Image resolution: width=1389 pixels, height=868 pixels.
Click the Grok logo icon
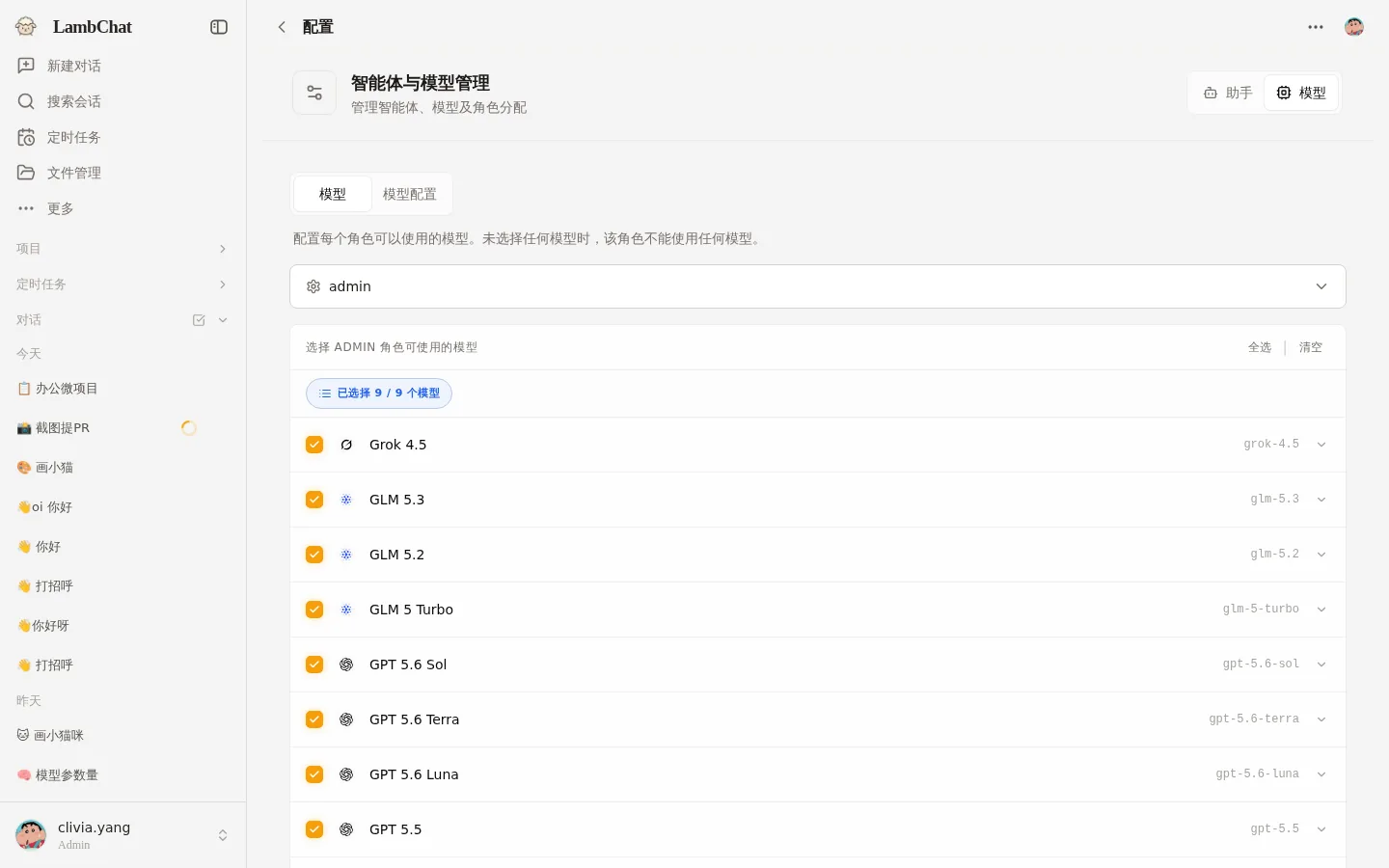tap(346, 445)
